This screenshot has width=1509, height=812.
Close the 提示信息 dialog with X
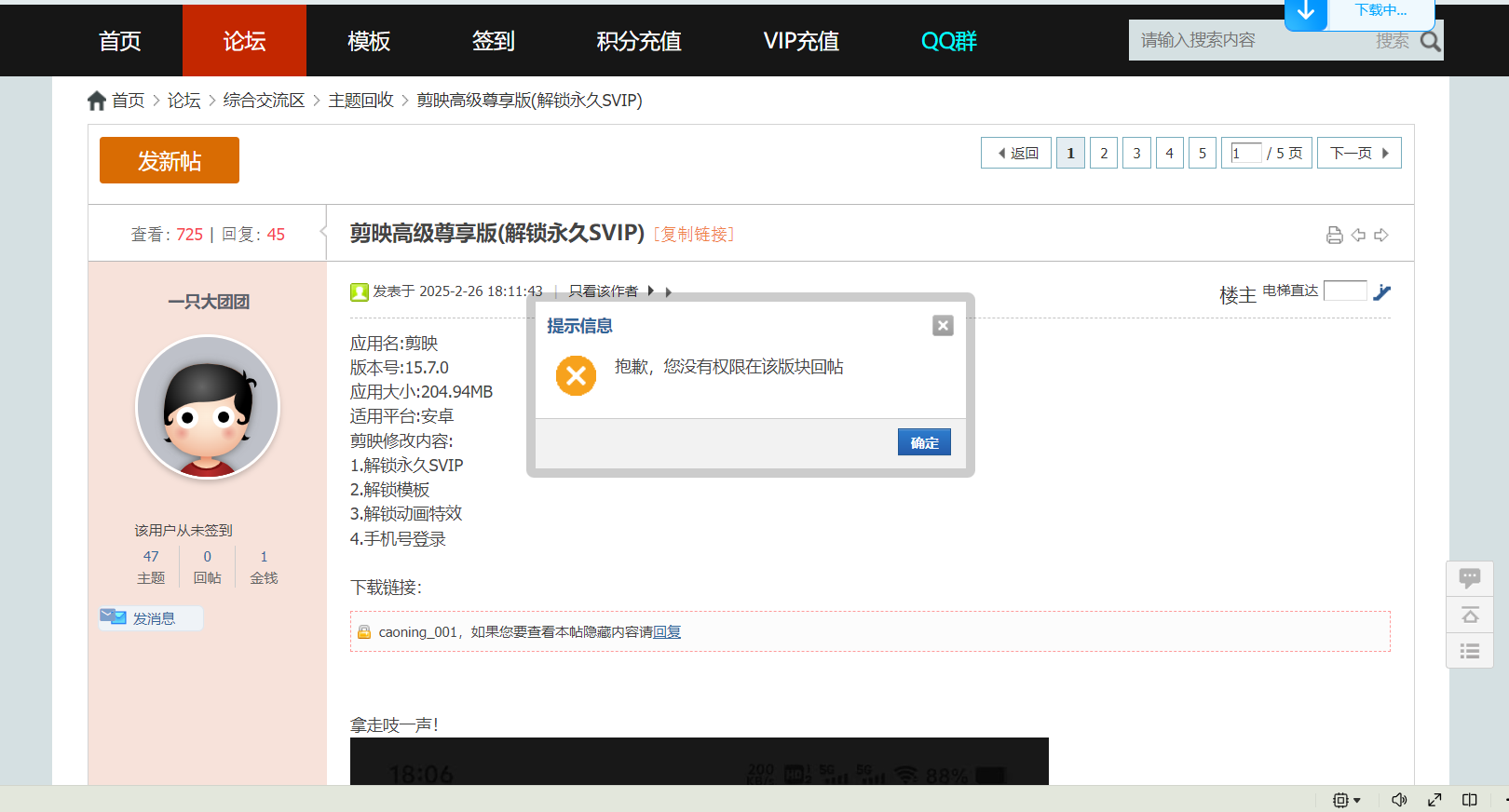(x=943, y=325)
